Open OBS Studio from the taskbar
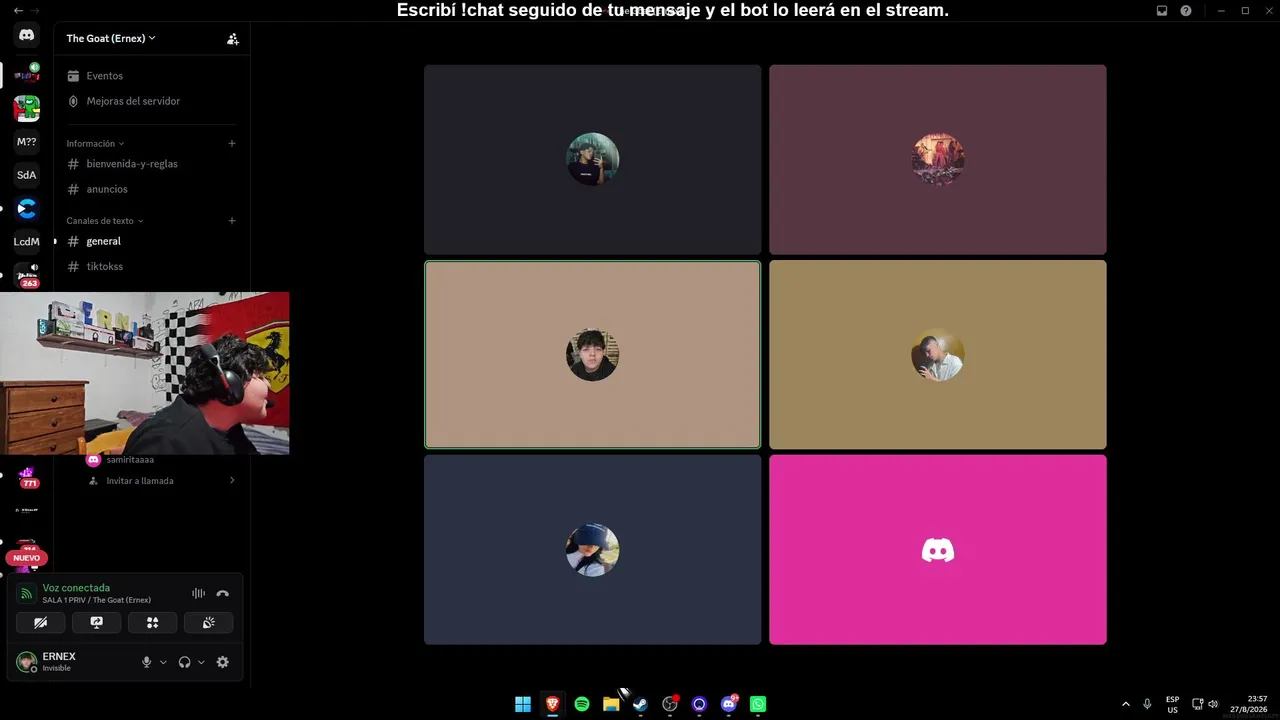This screenshot has width=1280, height=720. 670,704
